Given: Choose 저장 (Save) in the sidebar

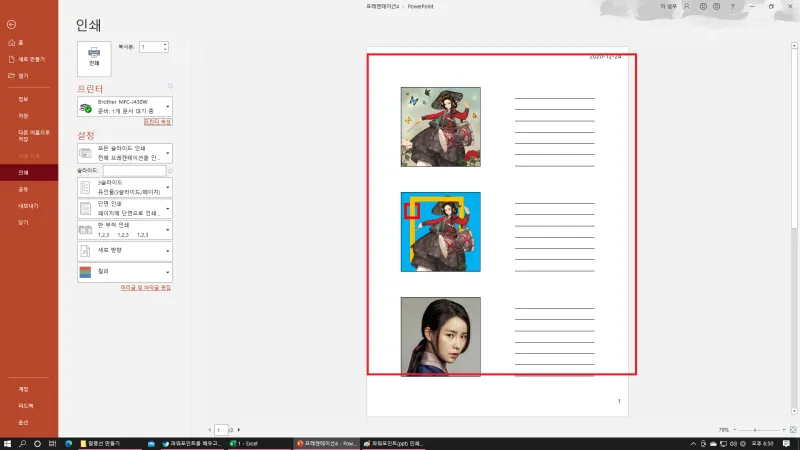Looking at the screenshot, I should pos(29,116).
